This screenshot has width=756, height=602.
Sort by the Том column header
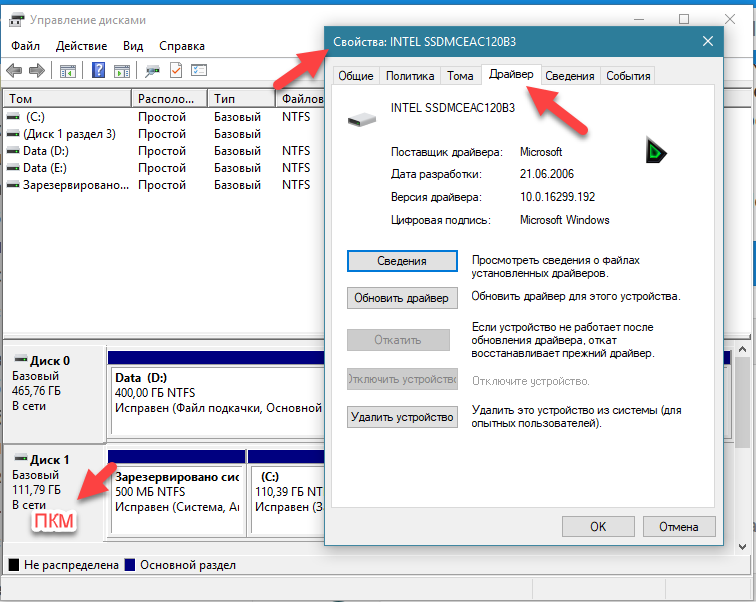[x=67, y=98]
